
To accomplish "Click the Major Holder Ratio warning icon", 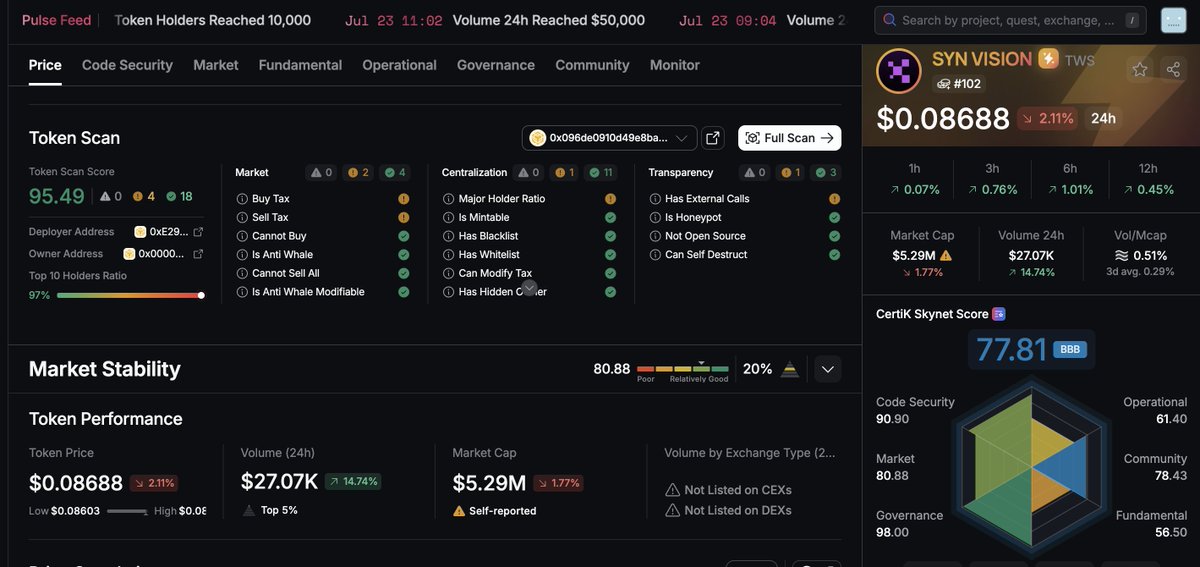I will pyautogui.click(x=610, y=199).
